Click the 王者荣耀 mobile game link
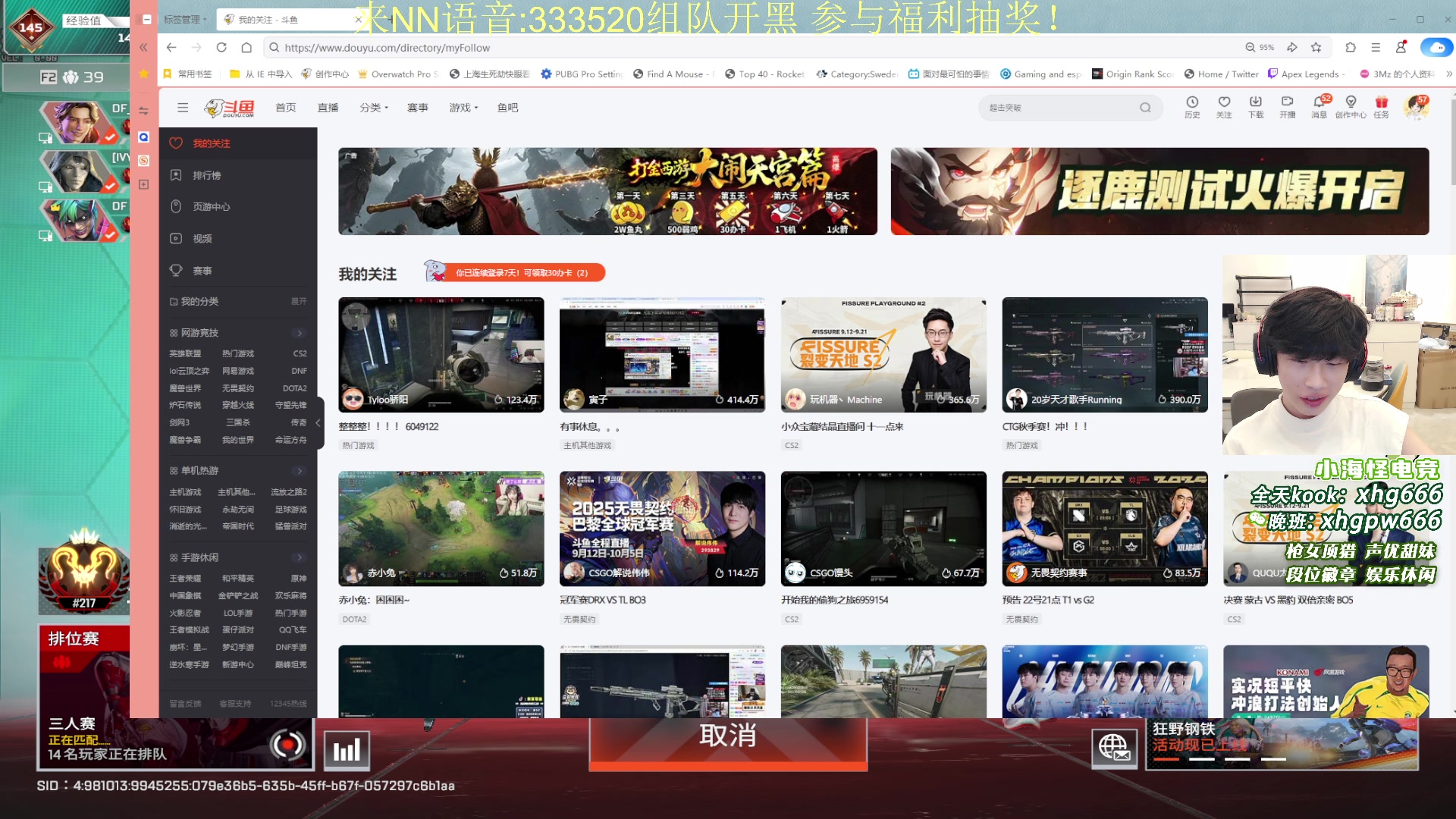 point(185,578)
